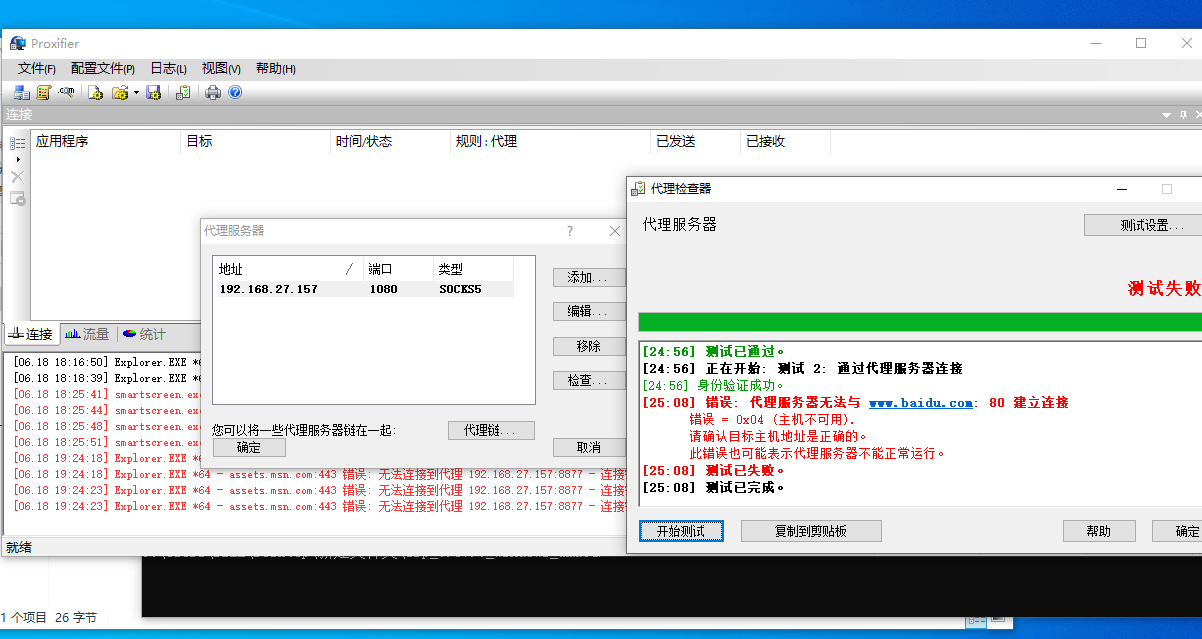Click the 类型 column header in proxy list
The width and height of the screenshot is (1202, 639).
pos(474,269)
